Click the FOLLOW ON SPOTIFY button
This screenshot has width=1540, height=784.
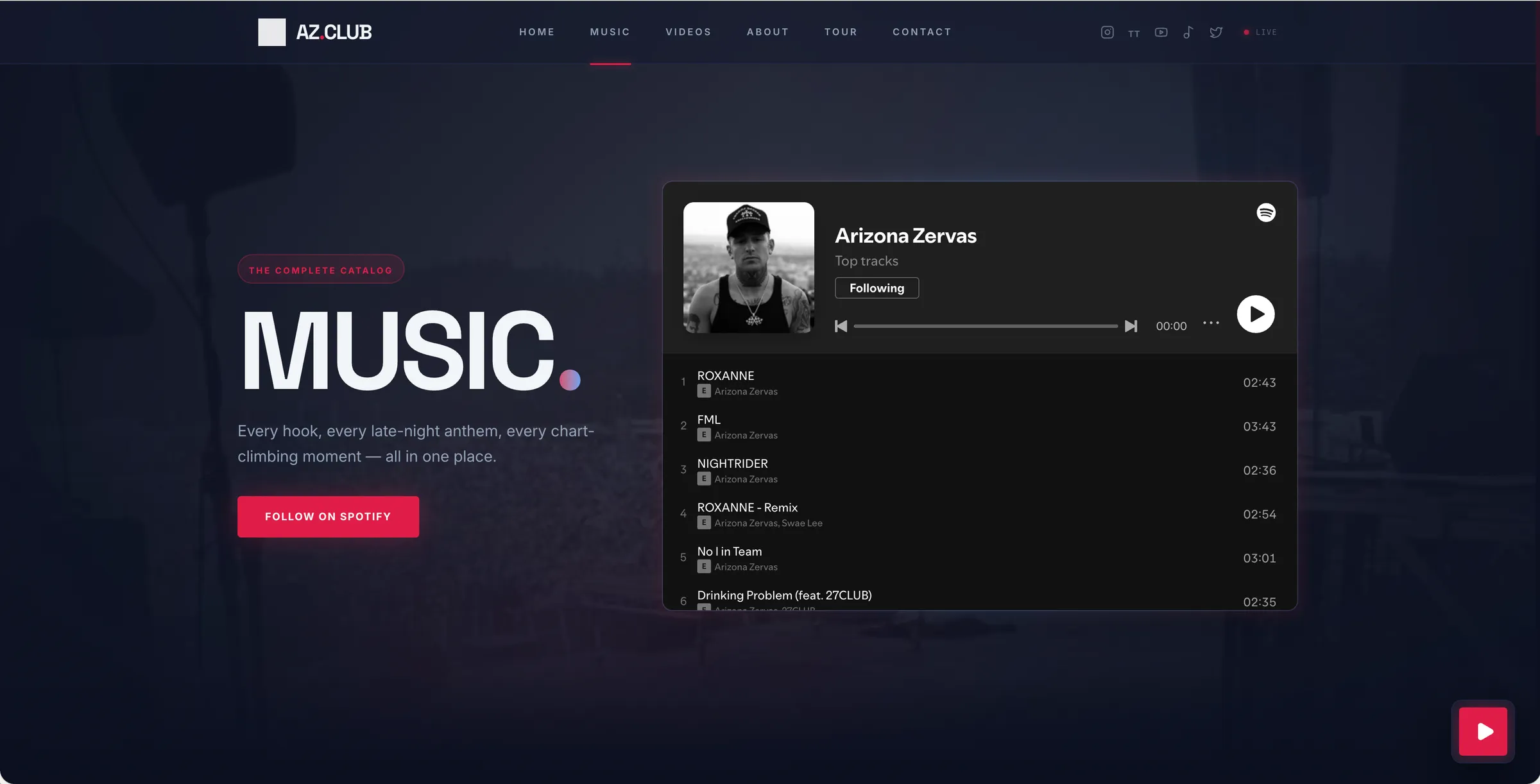click(x=328, y=516)
